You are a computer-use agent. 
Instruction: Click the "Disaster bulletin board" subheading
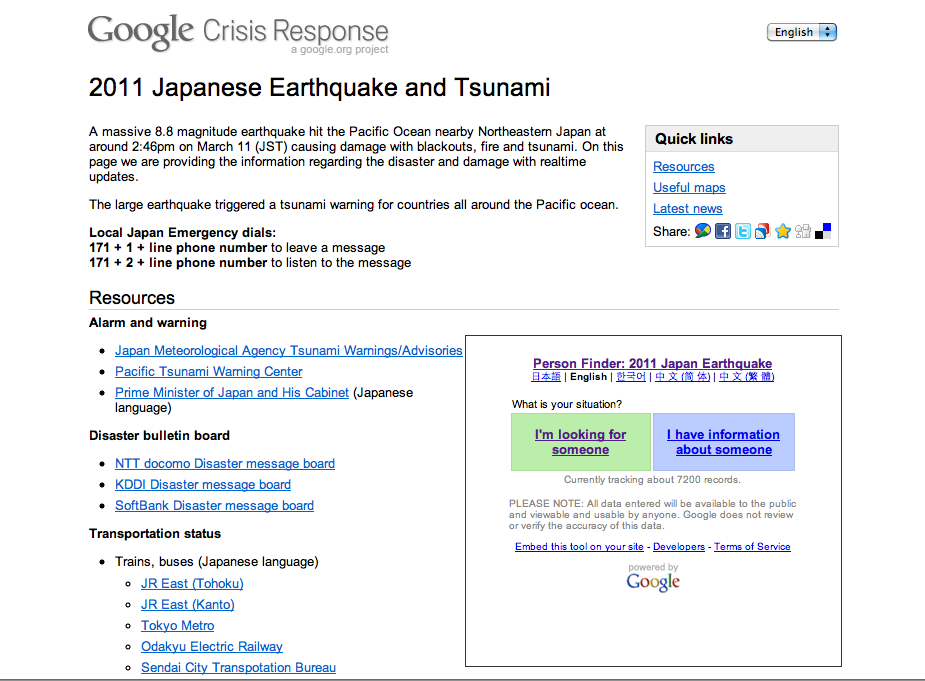click(x=159, y=436)
